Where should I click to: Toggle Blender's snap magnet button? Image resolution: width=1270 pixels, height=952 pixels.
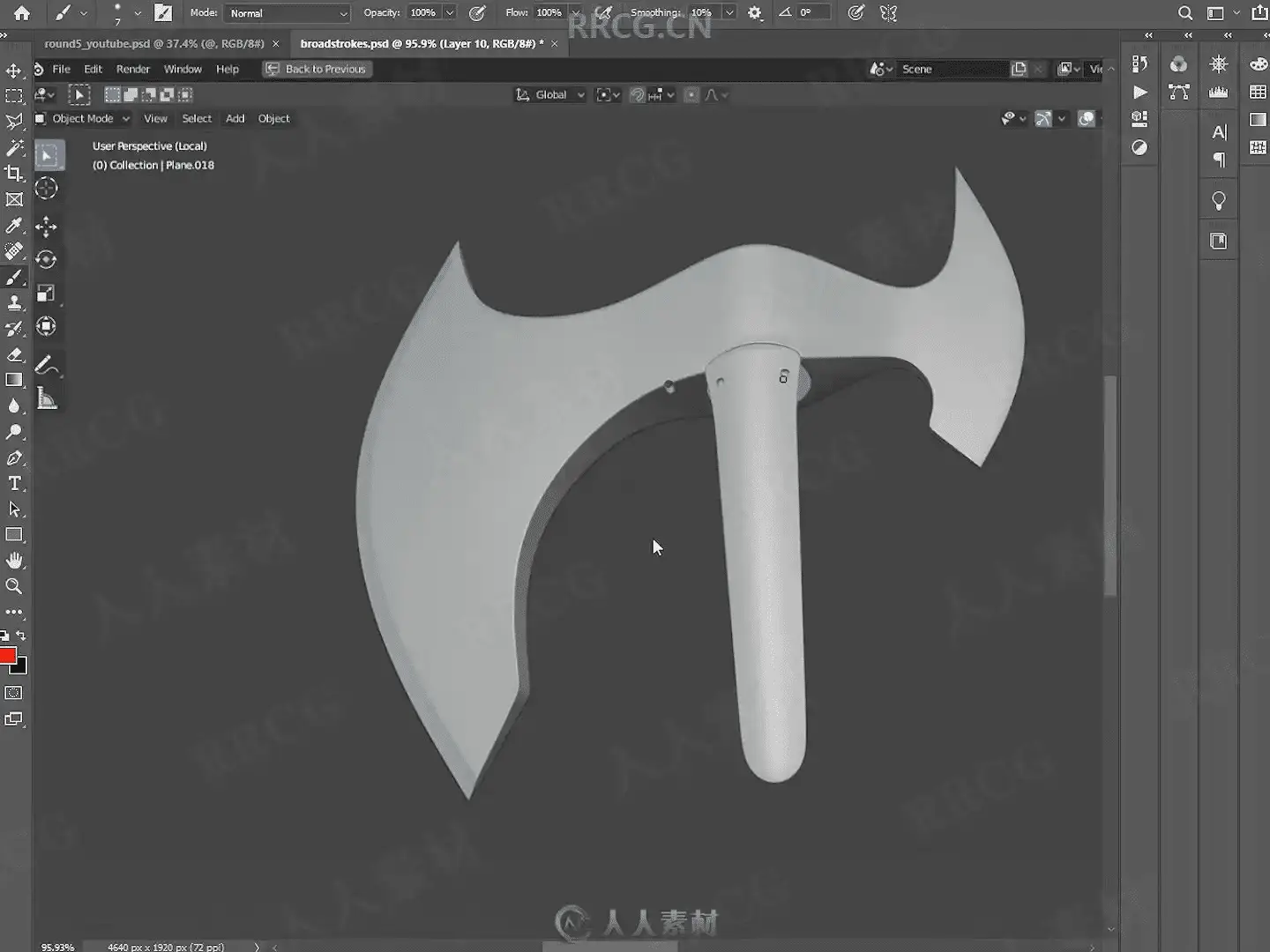[x=638, y=95]
